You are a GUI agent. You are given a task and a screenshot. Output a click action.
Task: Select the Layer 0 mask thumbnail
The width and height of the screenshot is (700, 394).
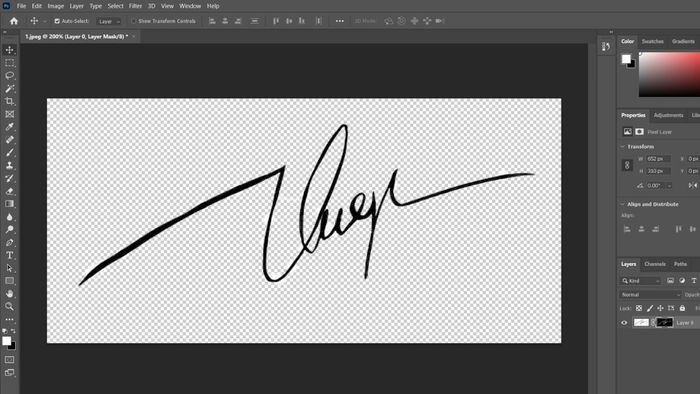click(664, 322)
